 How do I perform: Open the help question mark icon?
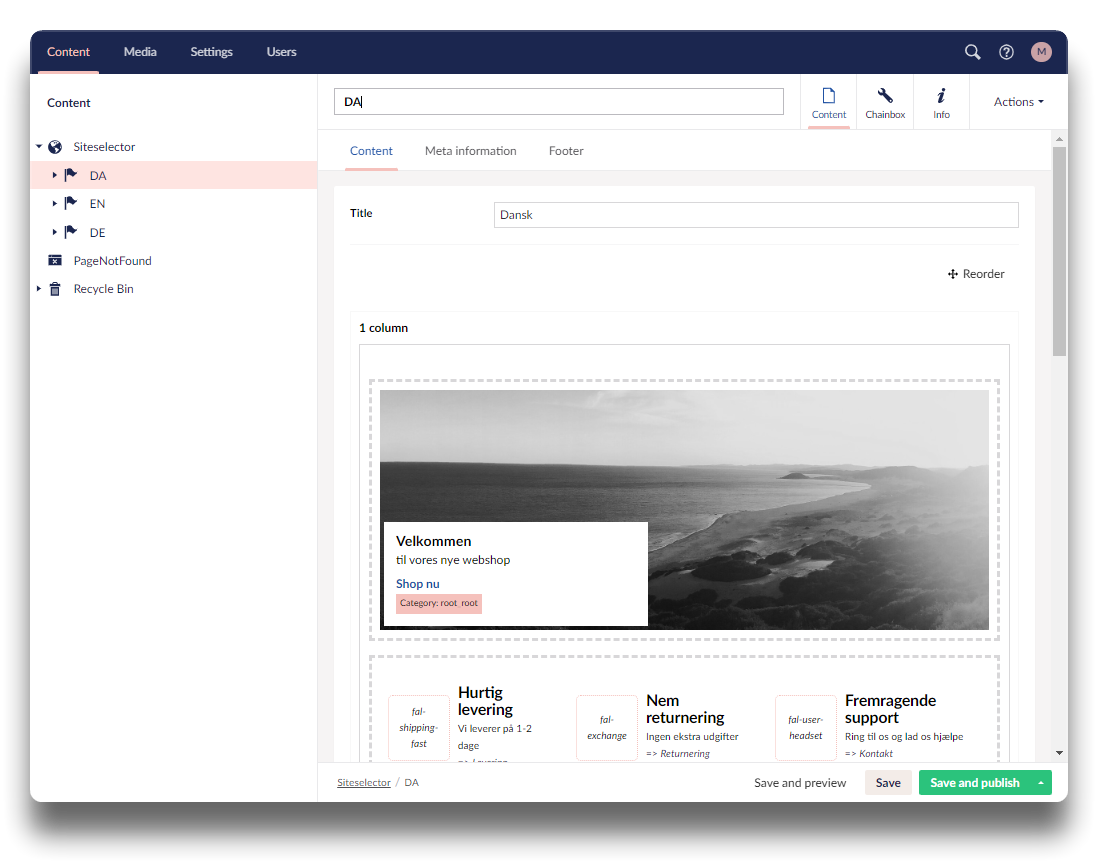(1007, 52)
